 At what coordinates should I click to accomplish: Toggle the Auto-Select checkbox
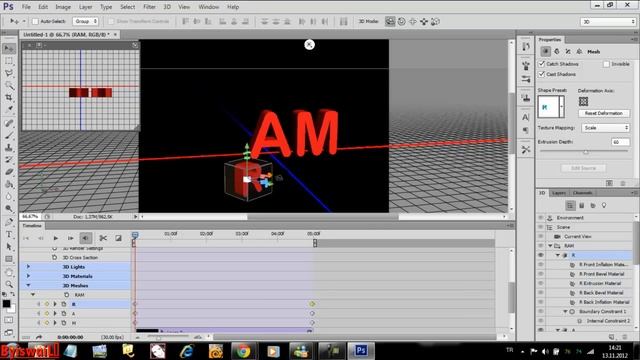tap(35, 21)
